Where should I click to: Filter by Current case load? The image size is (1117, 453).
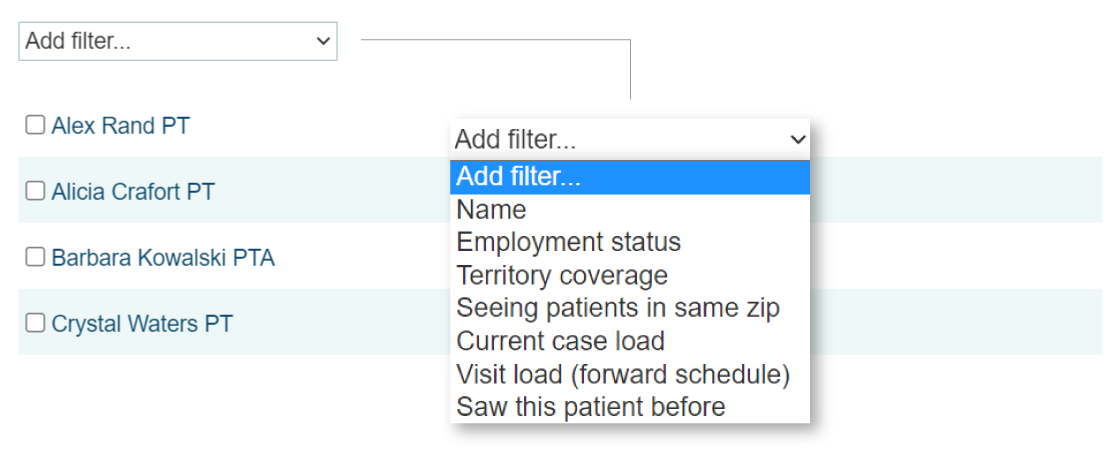pos(560,341)
